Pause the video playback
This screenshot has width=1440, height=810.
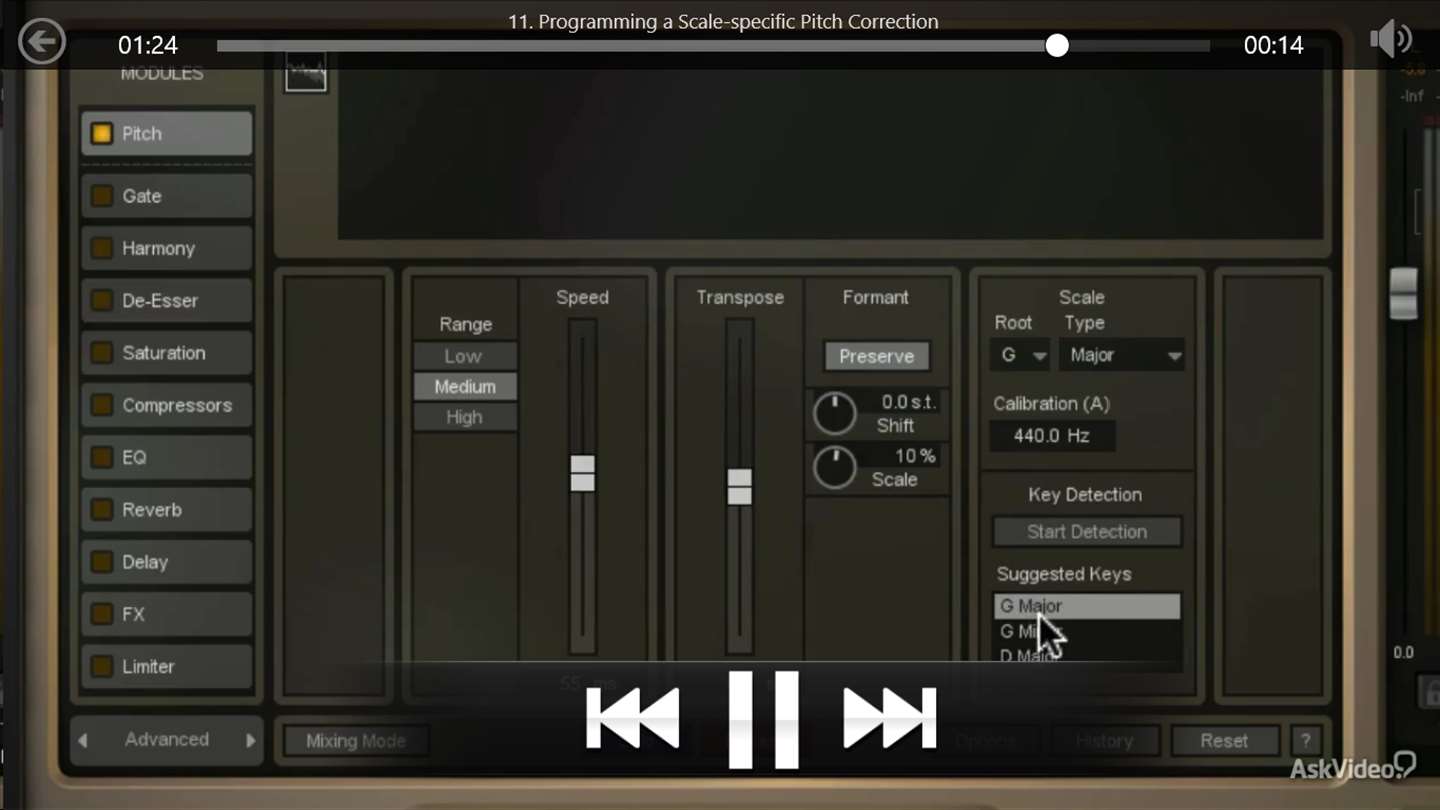(x=763, y=720)
